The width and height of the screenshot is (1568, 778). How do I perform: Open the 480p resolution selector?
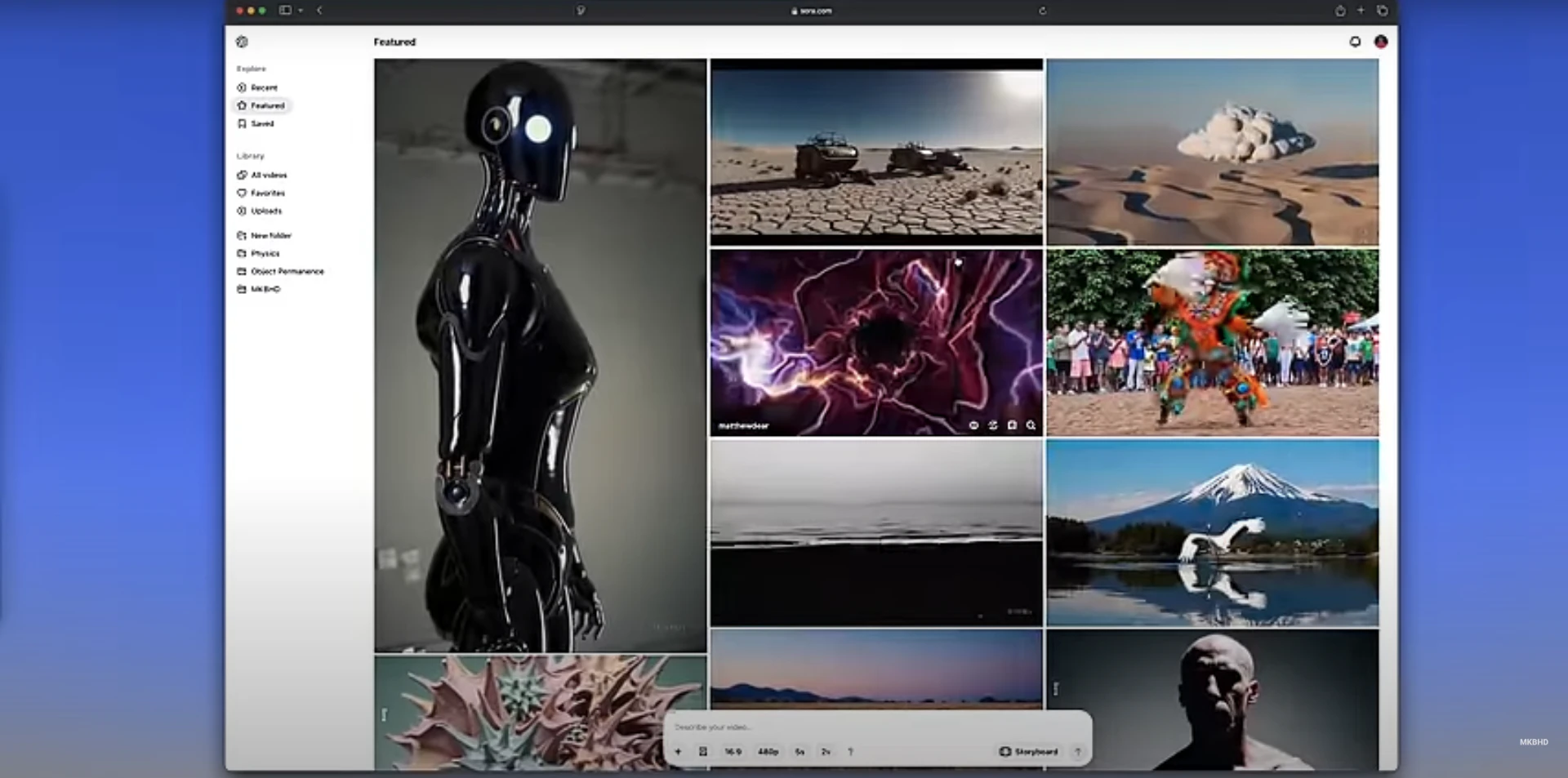[x=766, y=752]
